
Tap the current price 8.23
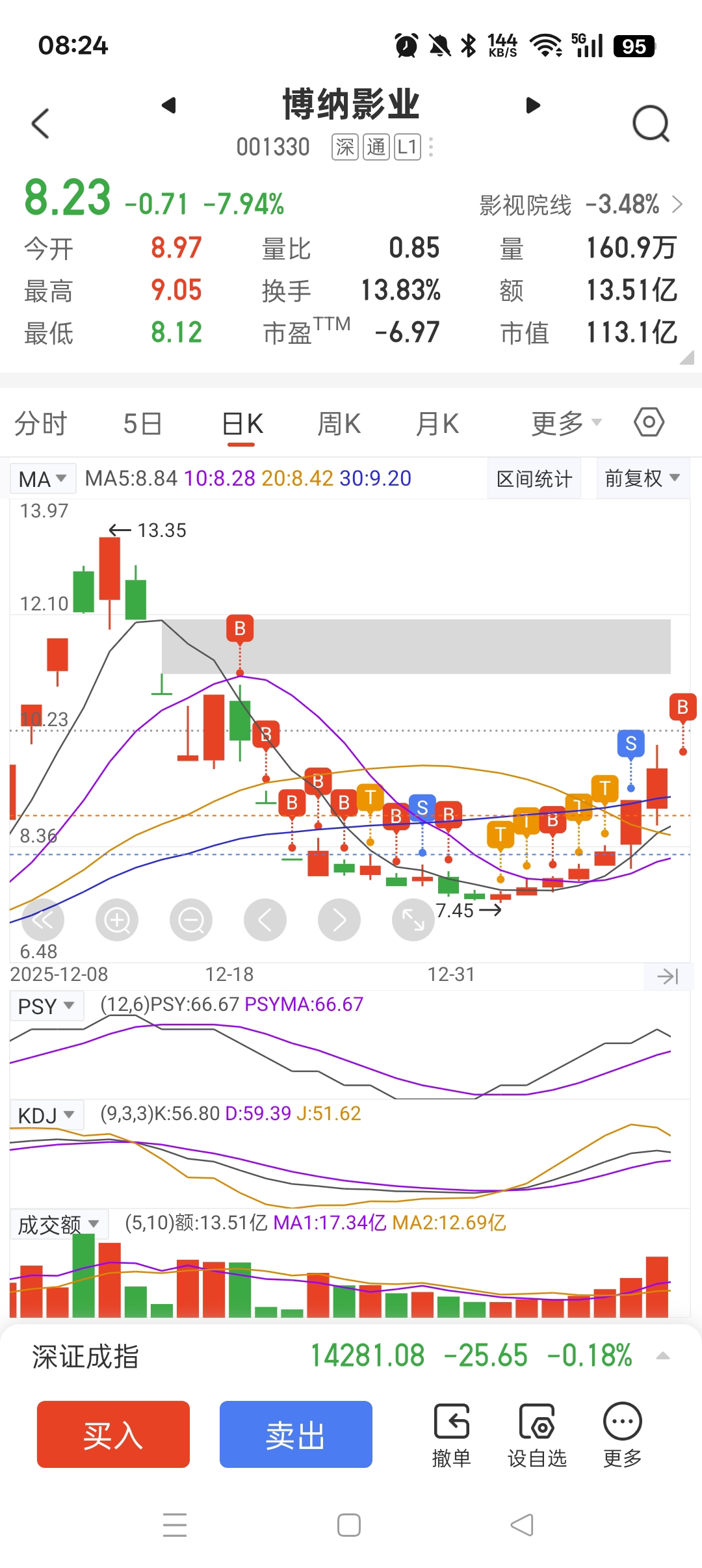point(68,198)
